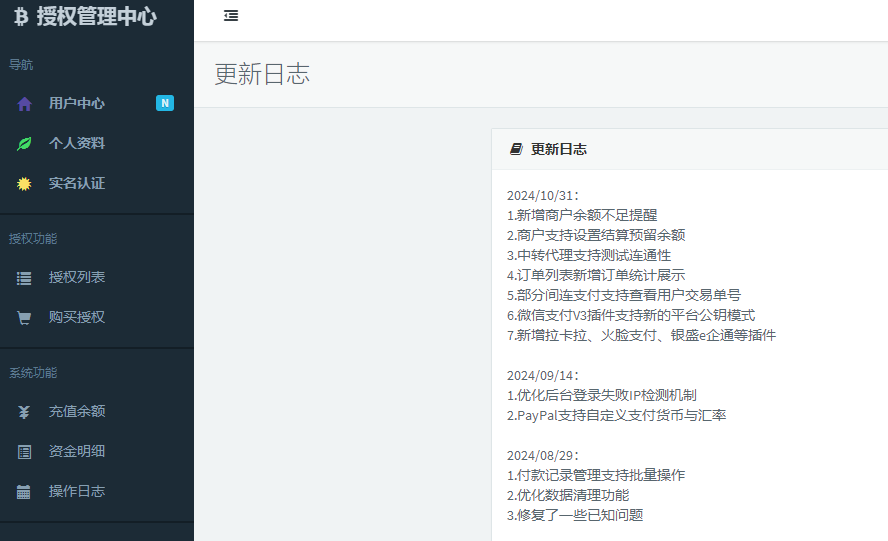
Task: Open the 授权管理中心 brand title
Action: pyautogui.click(x=96, y=16)
